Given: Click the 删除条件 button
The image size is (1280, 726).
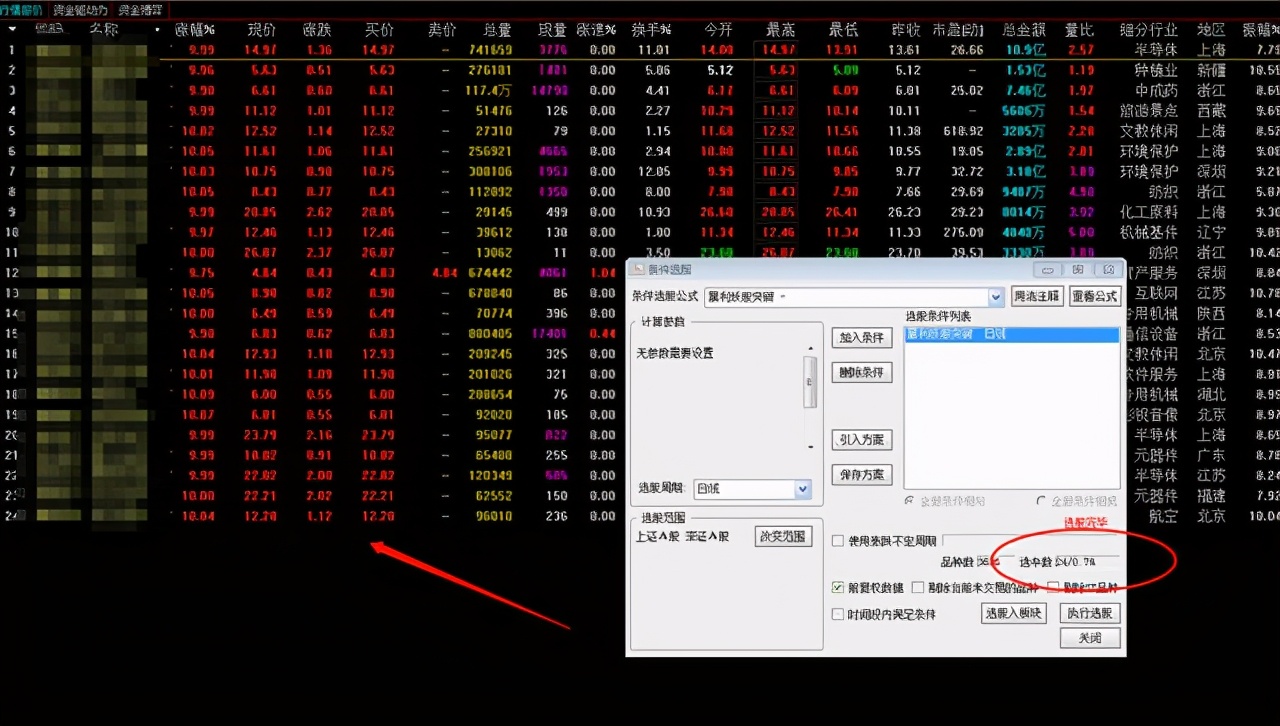Looking at the screenshot, I should click(x=861, y=372).
